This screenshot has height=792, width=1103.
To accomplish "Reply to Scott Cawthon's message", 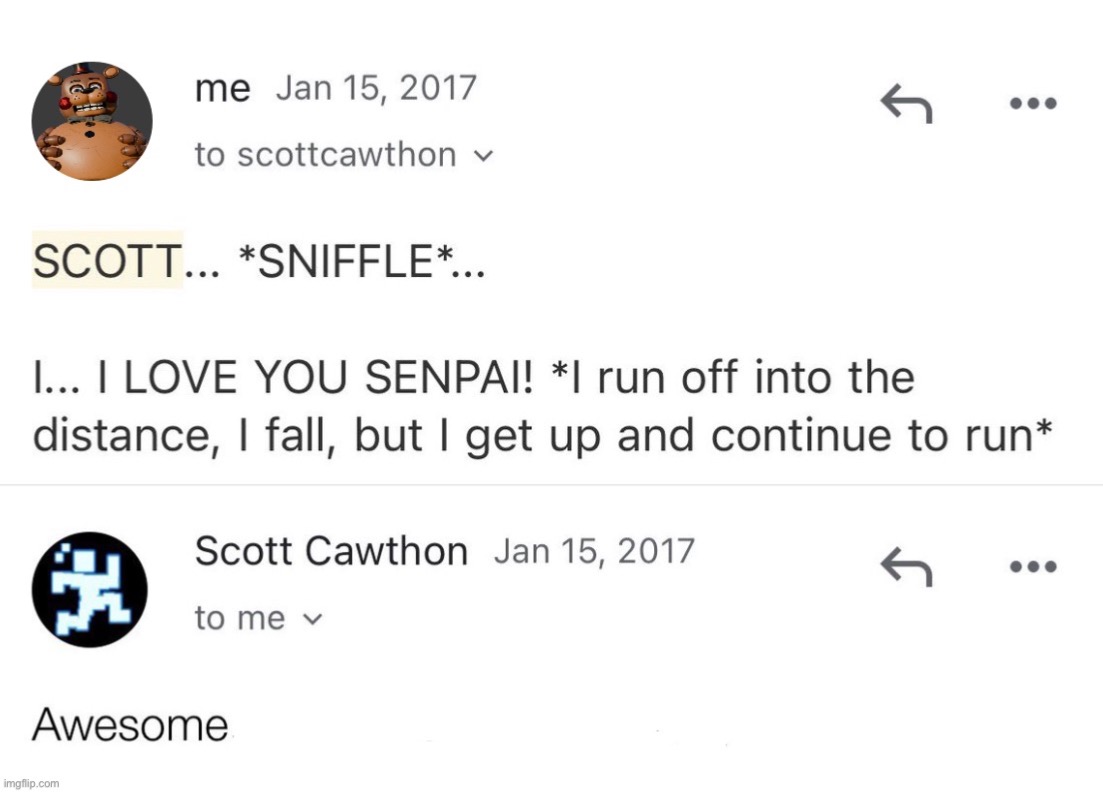I will click(x=905, y=568).
